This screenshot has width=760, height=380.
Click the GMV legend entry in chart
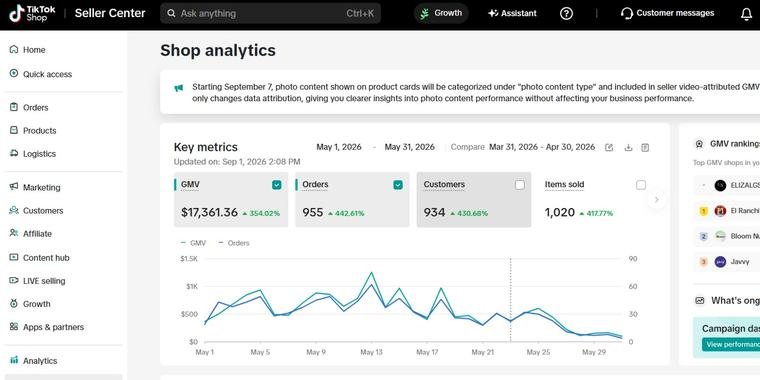click(x=193, y=243)
